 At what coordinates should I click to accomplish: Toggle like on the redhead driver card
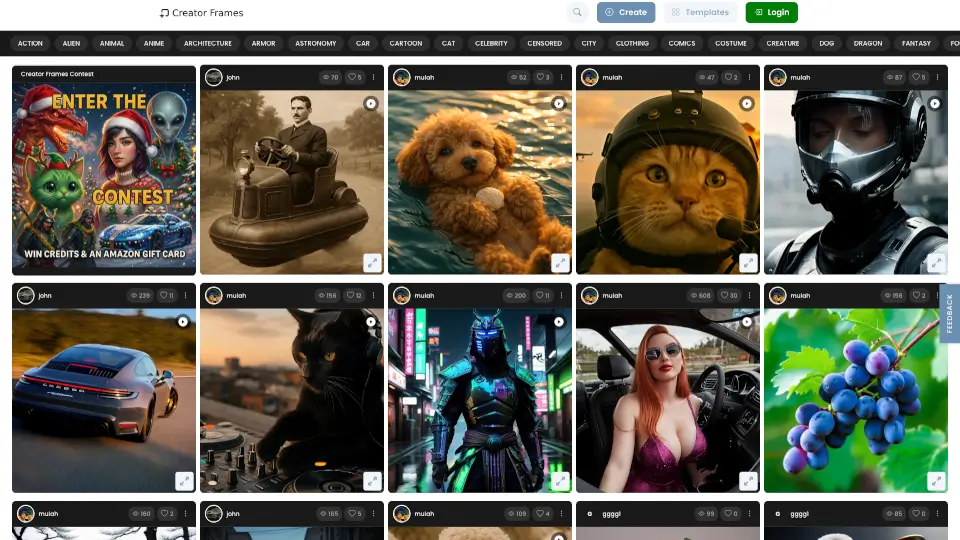pos(730,296)
